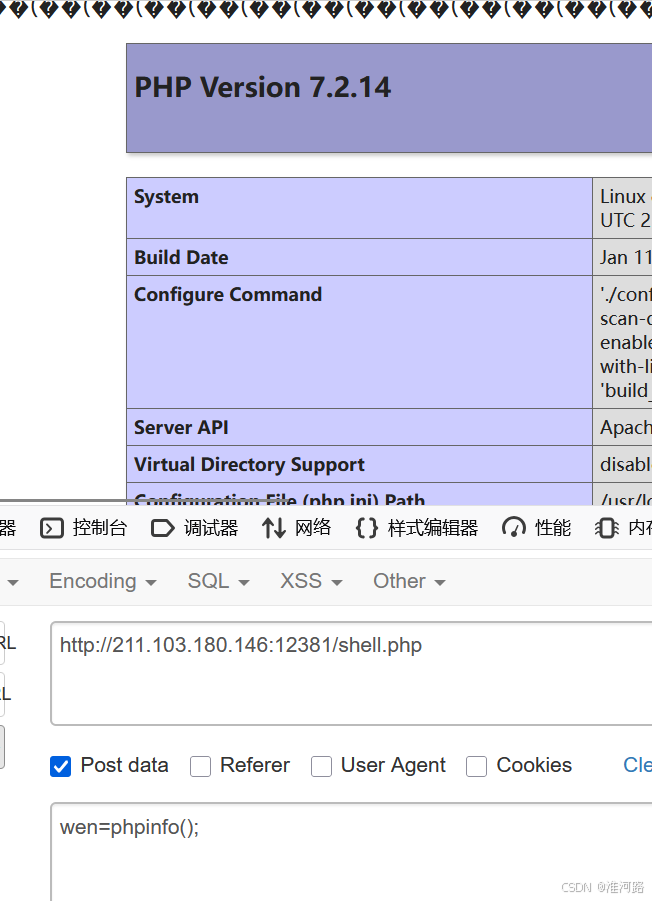This screenshot has width=652, height=901.
Task: Open the 样式编辑器 style editor tab
Action: (416, 527)
